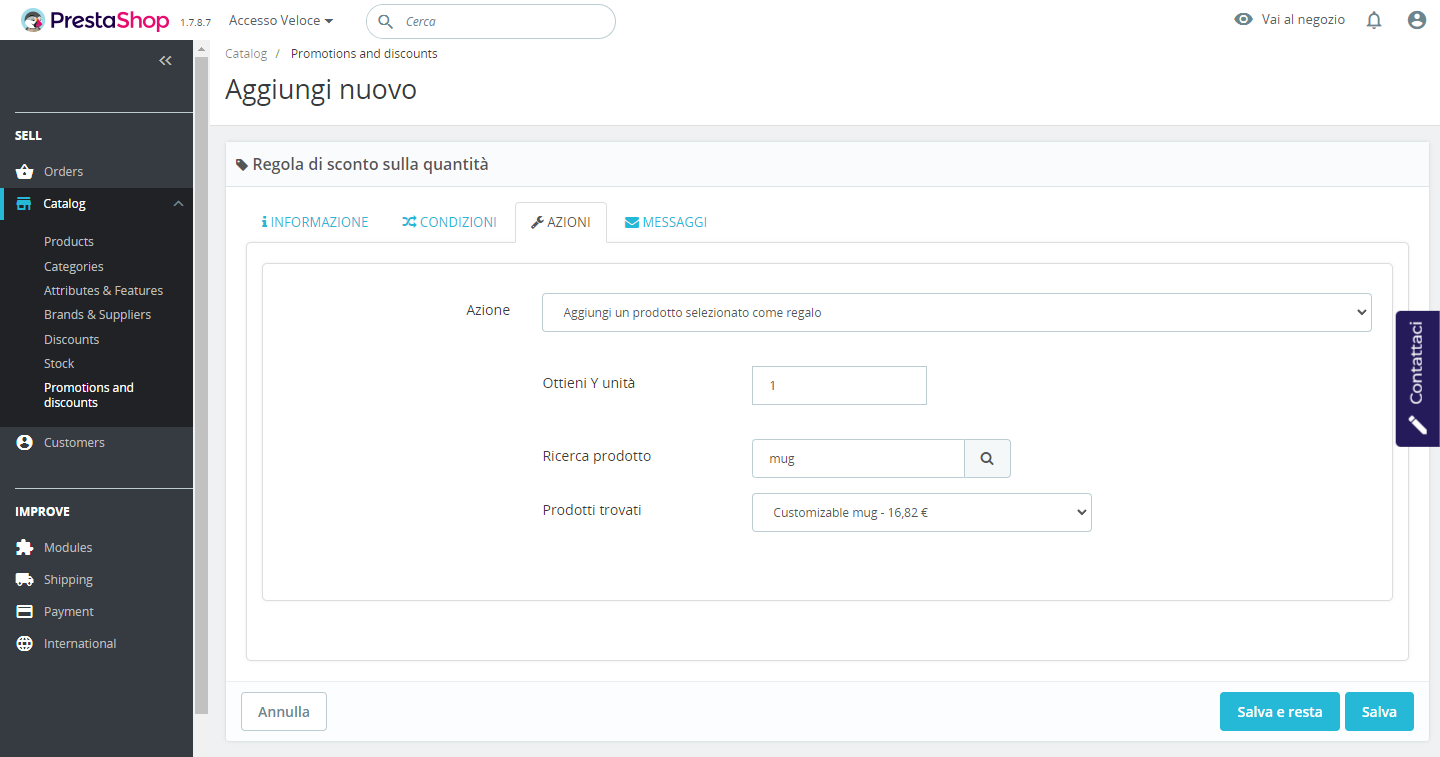Switch to the Condizioni tab
This screenshot has height=757, width=1440.
tap(449, 222)
